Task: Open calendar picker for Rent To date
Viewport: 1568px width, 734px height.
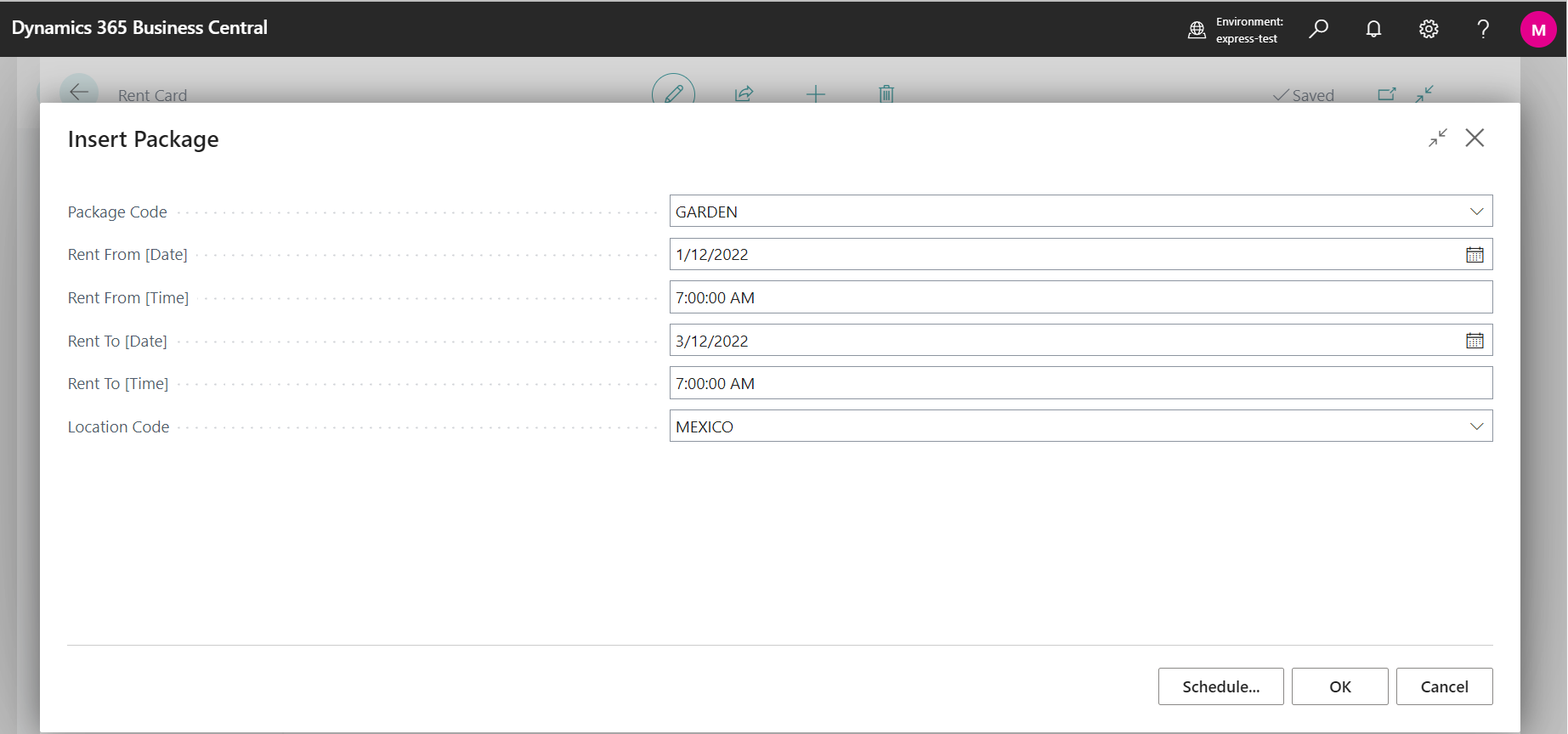Action: (x=1475, y=341)
